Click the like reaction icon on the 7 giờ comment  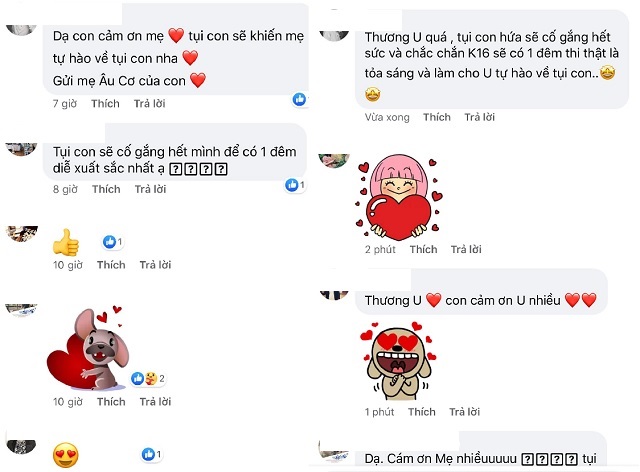click(x=299, y=99)
